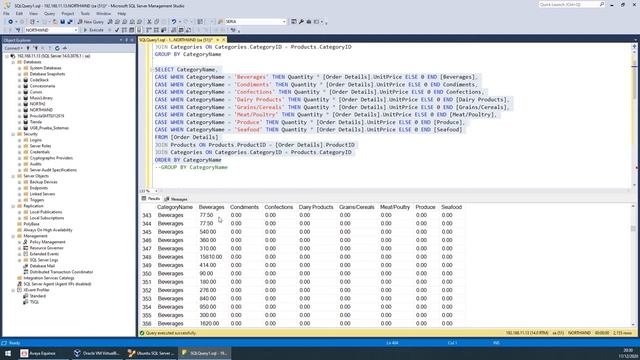Switch to Ubuntu SQL Server taskbar item
The width and height of the screenshot is (640, 360).
click(x=151, y=353)
